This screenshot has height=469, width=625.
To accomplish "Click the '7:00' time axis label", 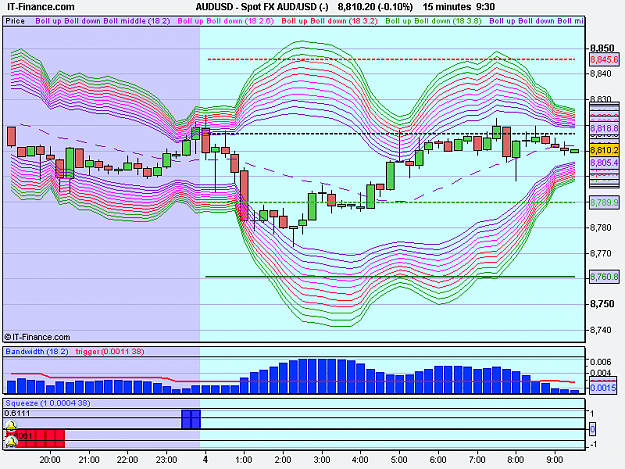I will point(477,460).
